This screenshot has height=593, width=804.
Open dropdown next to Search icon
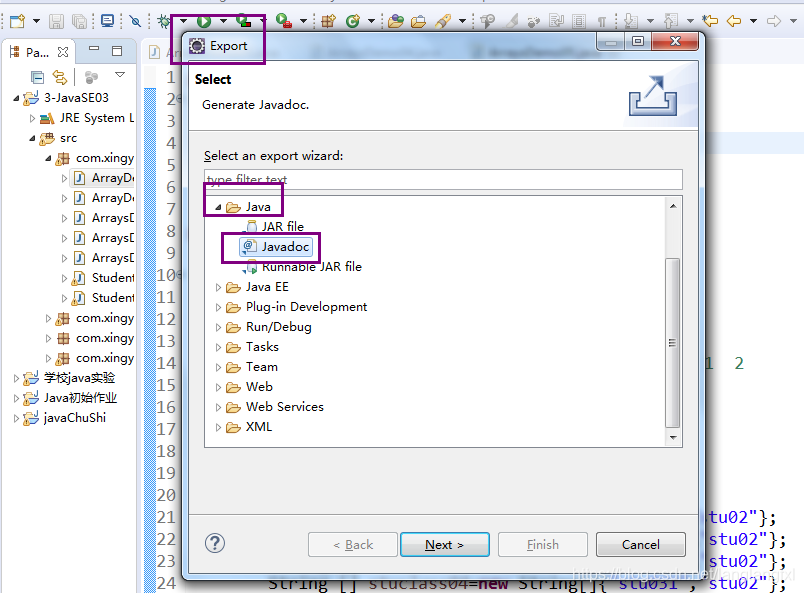(x=462, y=21)
